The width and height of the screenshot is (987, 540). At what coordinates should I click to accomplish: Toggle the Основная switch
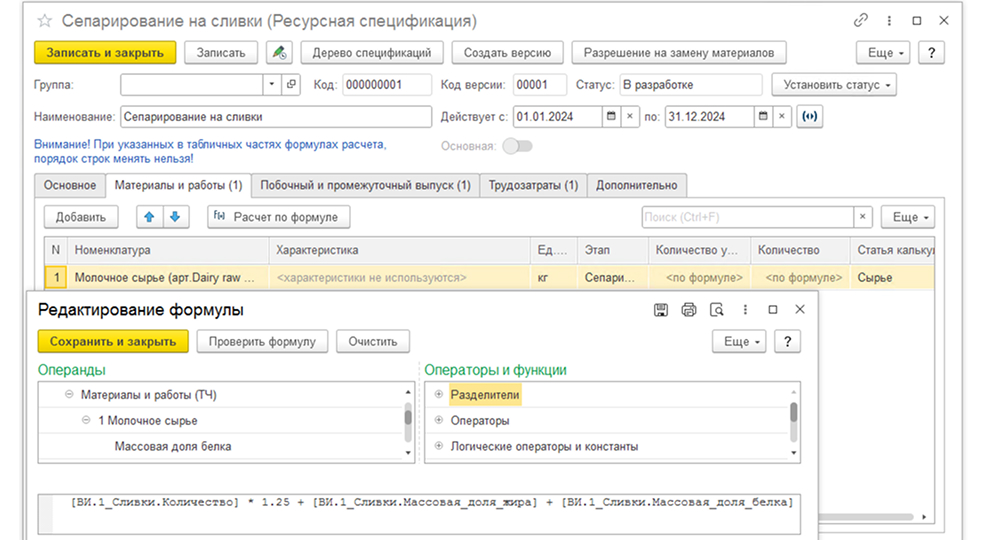pos(517,146)
